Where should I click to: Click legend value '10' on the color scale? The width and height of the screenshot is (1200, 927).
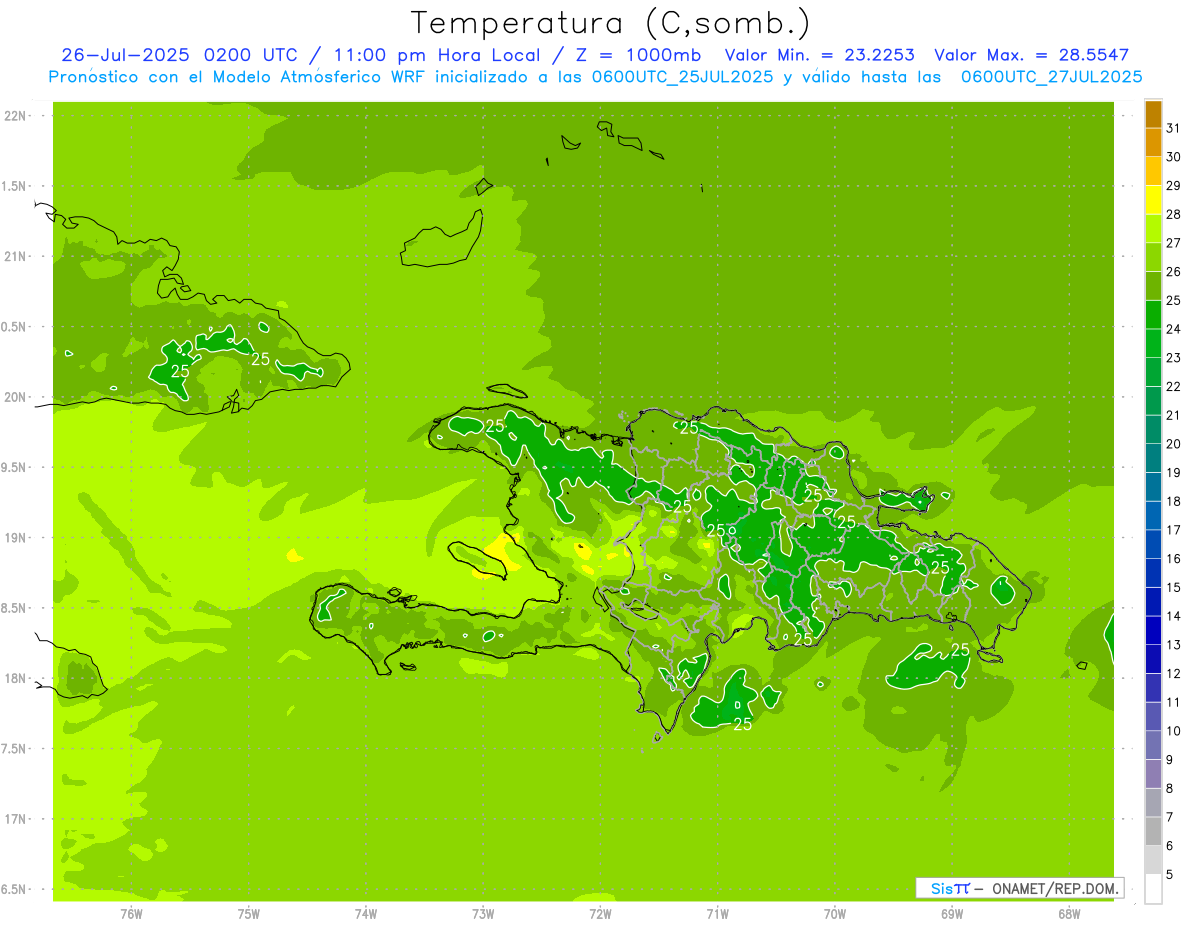(1174, 730)
